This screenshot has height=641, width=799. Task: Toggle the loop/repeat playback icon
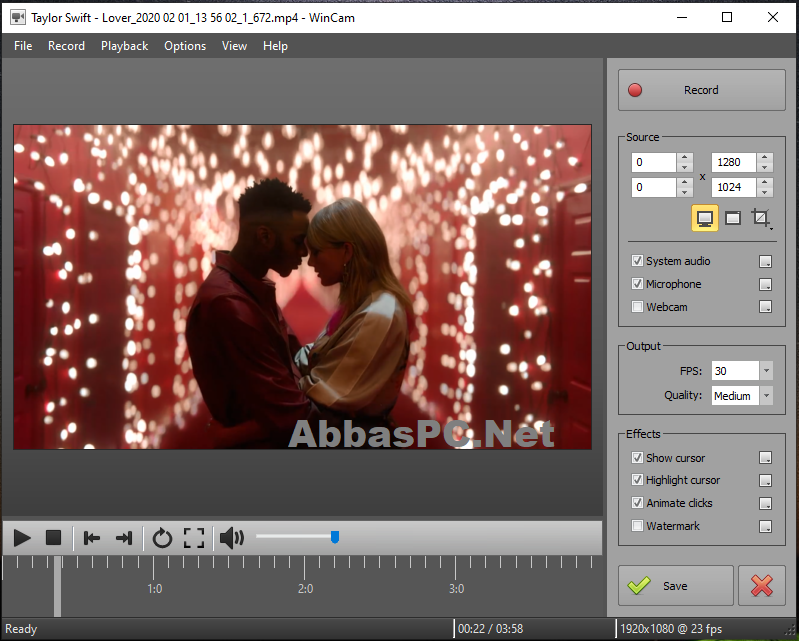163,538
